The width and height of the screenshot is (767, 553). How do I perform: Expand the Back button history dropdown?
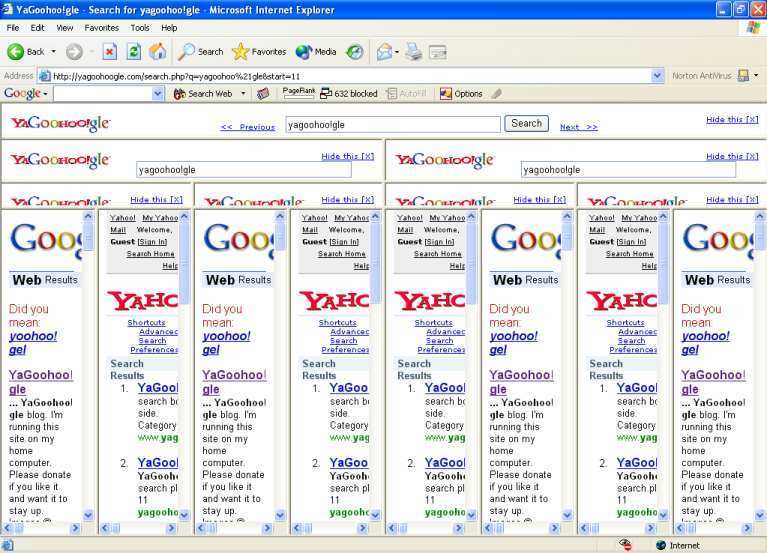coord(53,51)
